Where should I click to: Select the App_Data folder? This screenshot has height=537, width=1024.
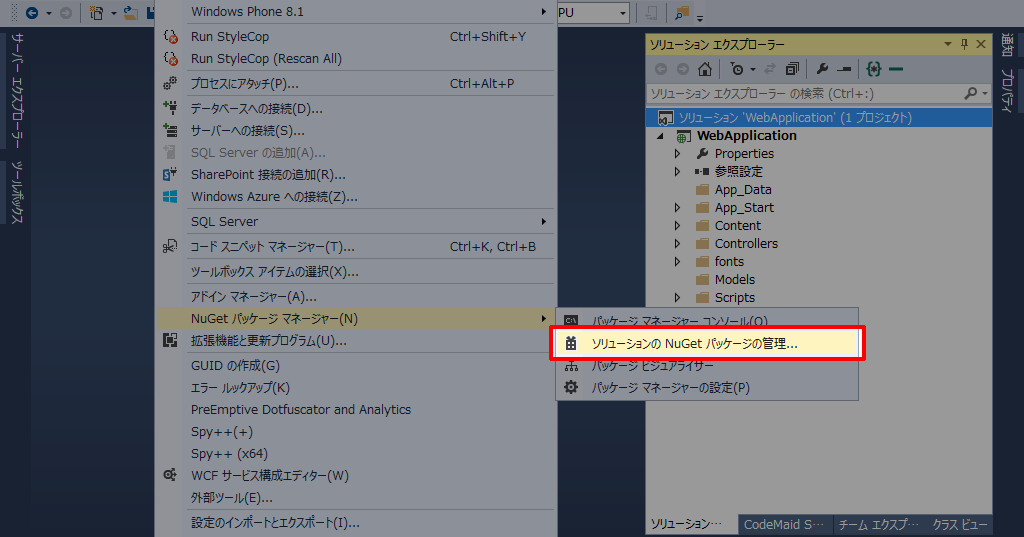pyautogui.click(x=743, y=189)
